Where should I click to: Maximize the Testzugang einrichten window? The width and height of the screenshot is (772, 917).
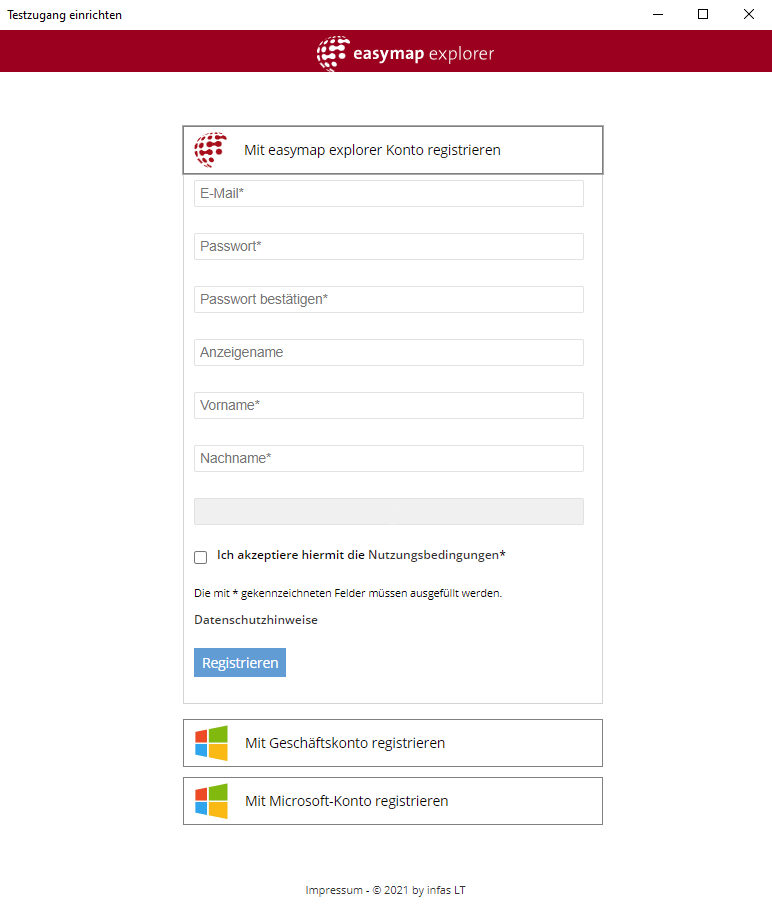pyautogui.click(x=703, y=15)
